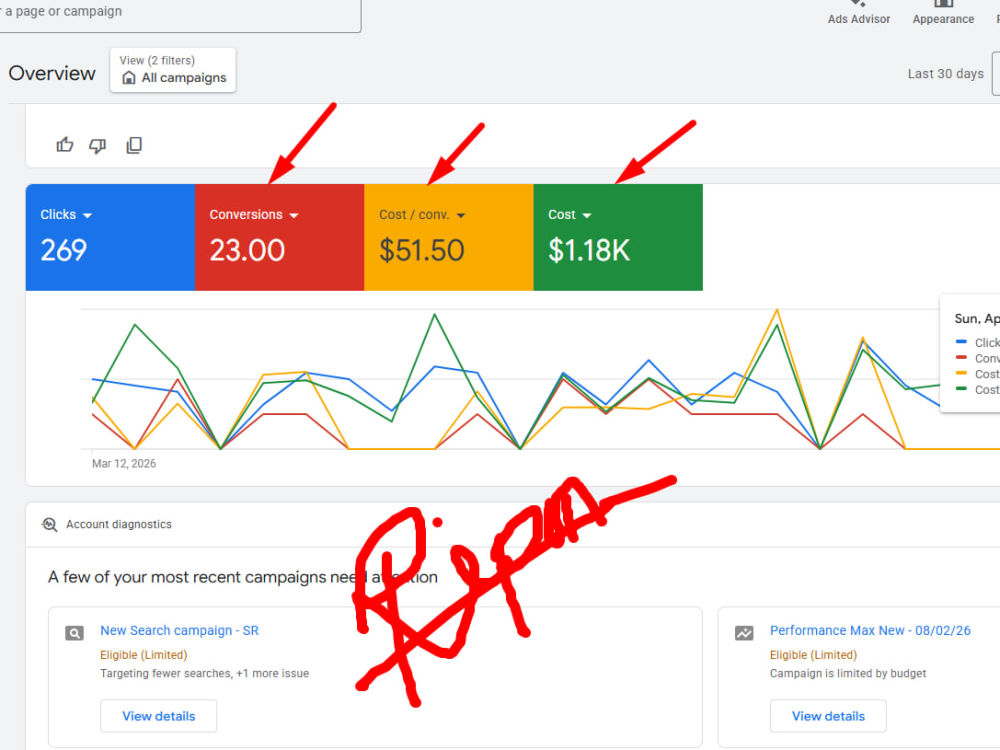1000x750 pixels.
Task: Select the green Cost value $1.18K
Action: tap(589, 251)
